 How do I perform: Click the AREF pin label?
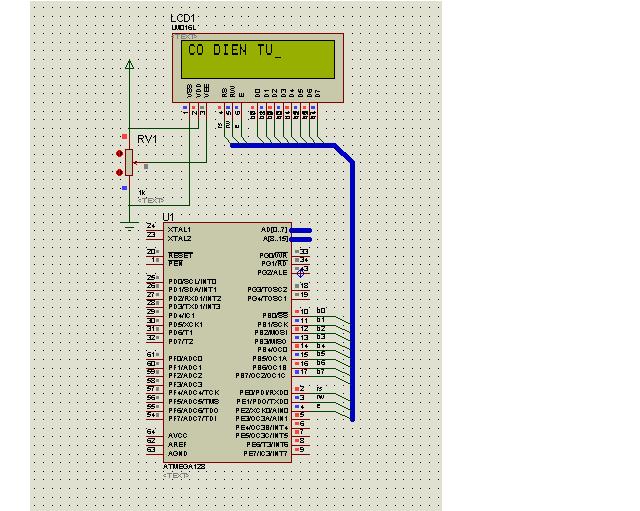(177, 444)
